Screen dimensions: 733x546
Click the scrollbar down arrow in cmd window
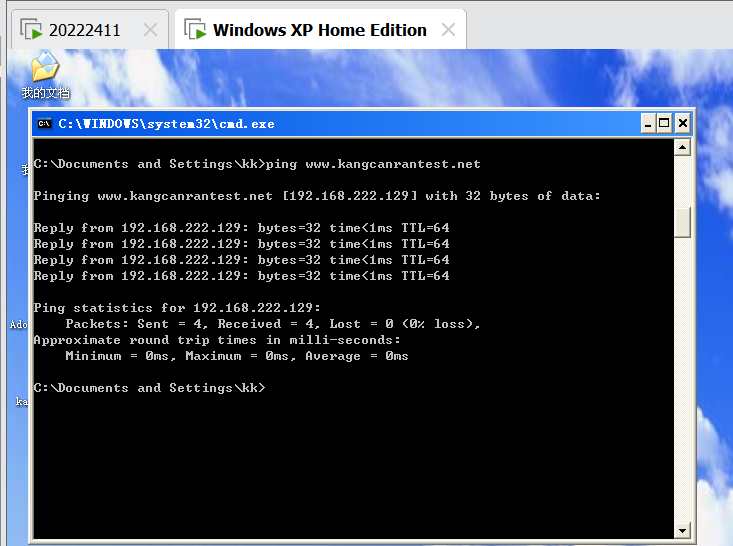pos(683,531)
